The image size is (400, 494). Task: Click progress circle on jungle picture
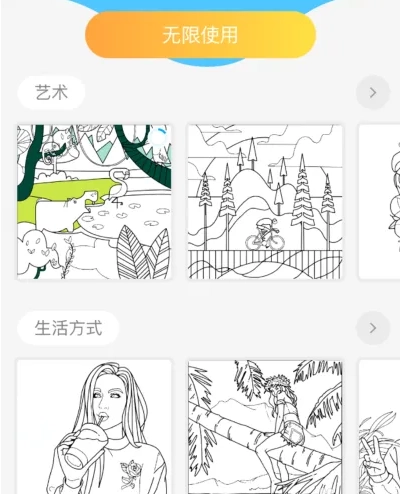[x=157, y=136]
